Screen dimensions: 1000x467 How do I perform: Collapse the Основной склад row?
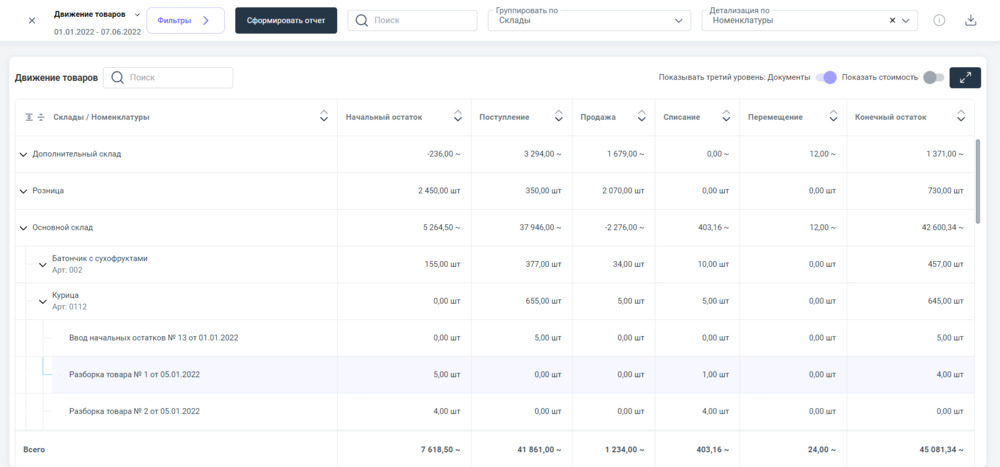24,228
